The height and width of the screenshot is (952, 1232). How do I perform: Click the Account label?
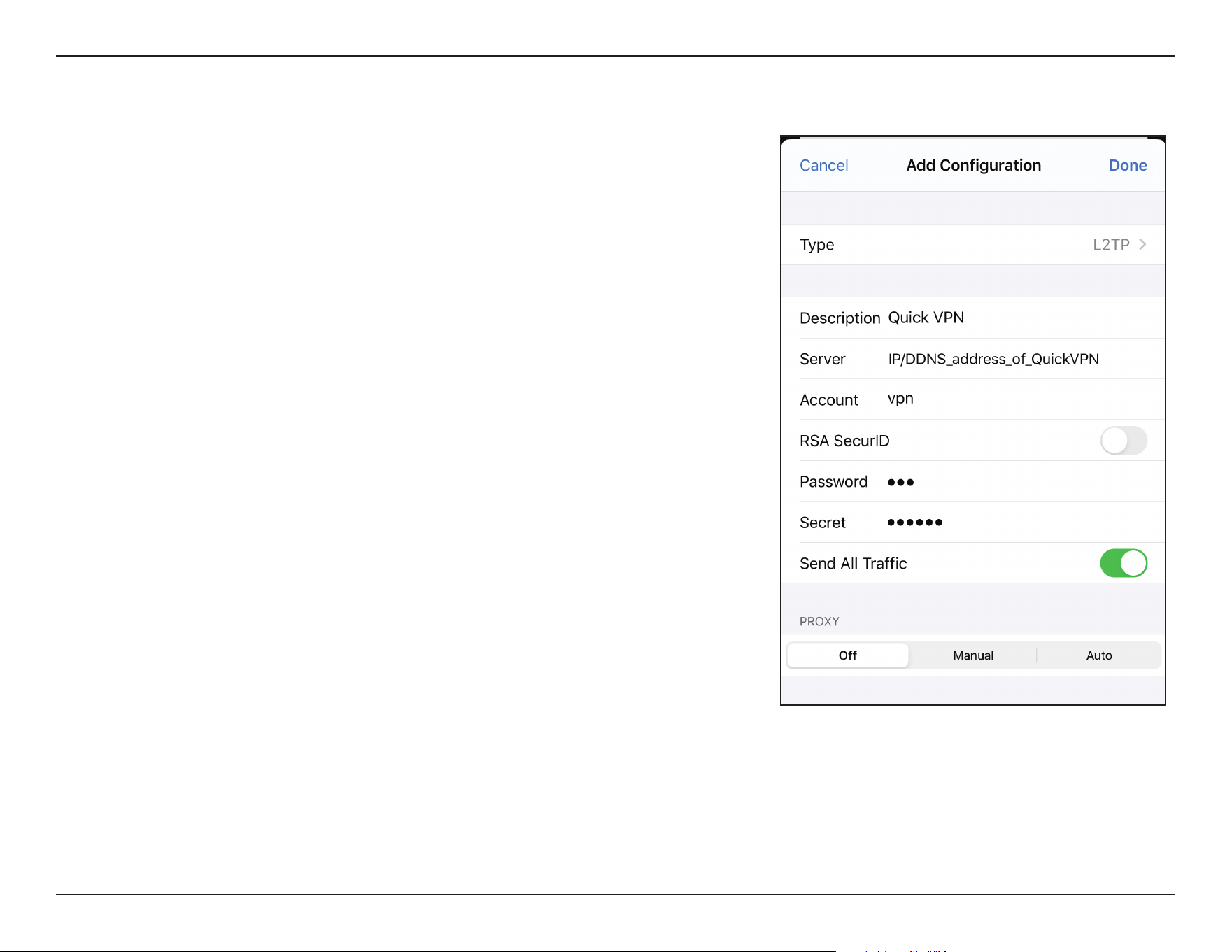tap(828, 400)
